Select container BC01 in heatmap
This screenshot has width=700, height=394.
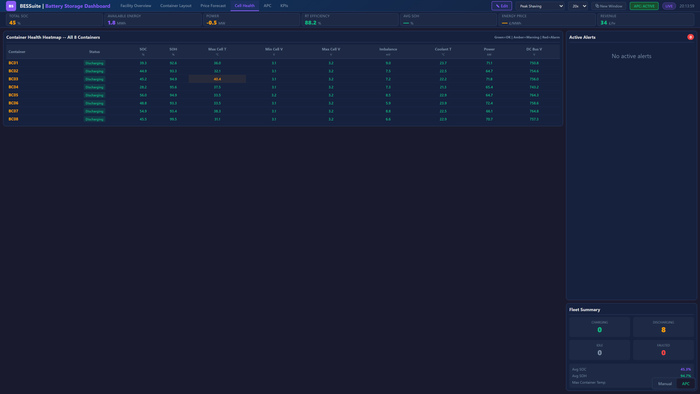(x=13, y=63)
